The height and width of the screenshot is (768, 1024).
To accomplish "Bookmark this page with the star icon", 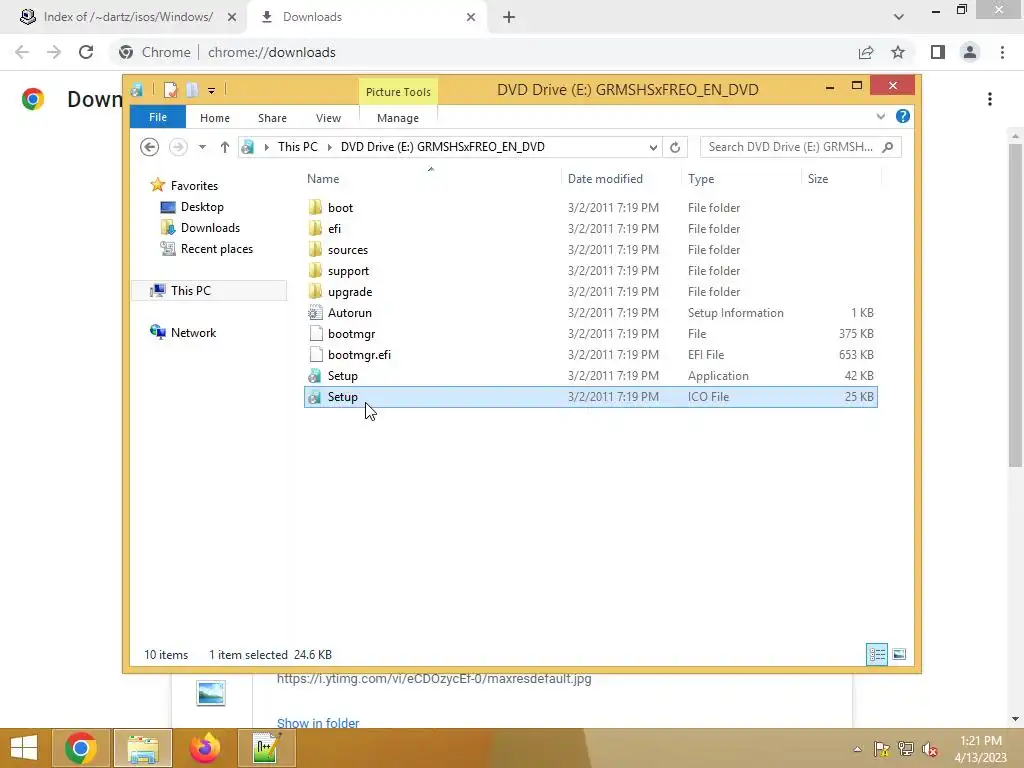I will tap(898, 52).
